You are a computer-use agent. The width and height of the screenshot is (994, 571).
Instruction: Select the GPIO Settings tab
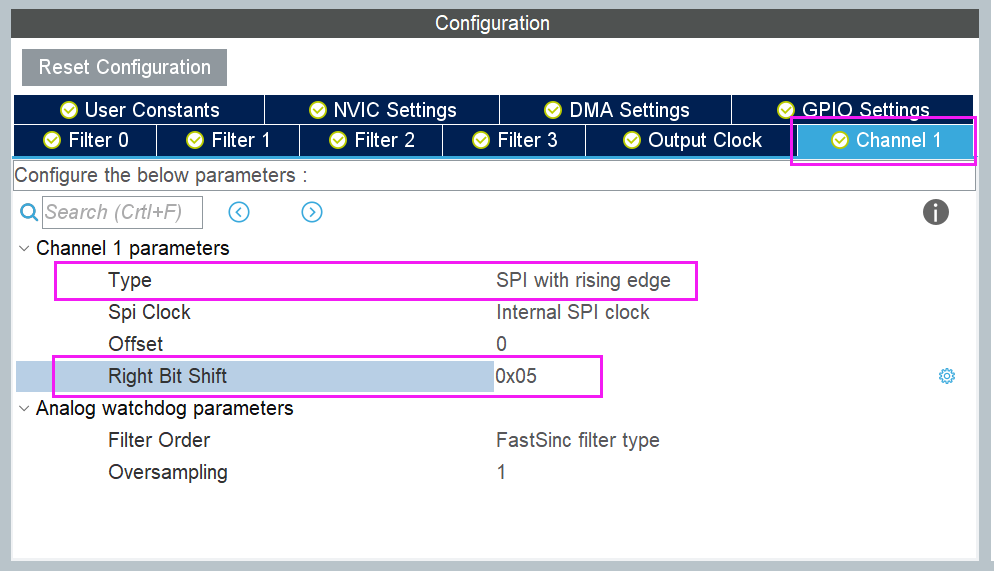853,110
